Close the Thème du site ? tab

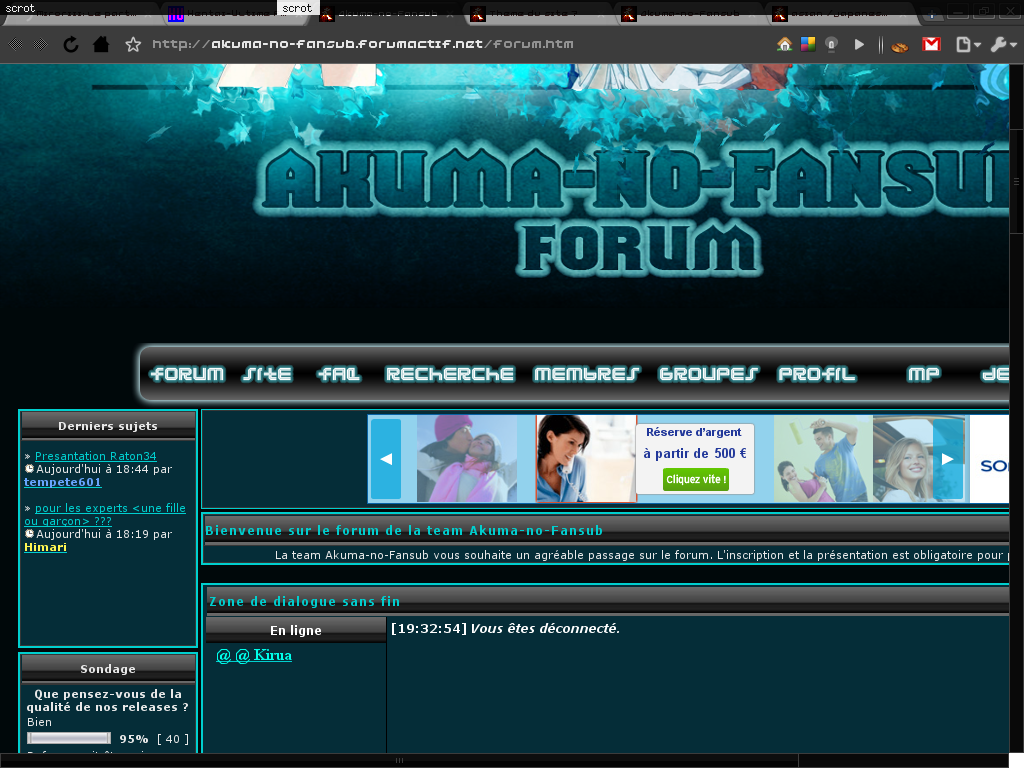[600, 14]
